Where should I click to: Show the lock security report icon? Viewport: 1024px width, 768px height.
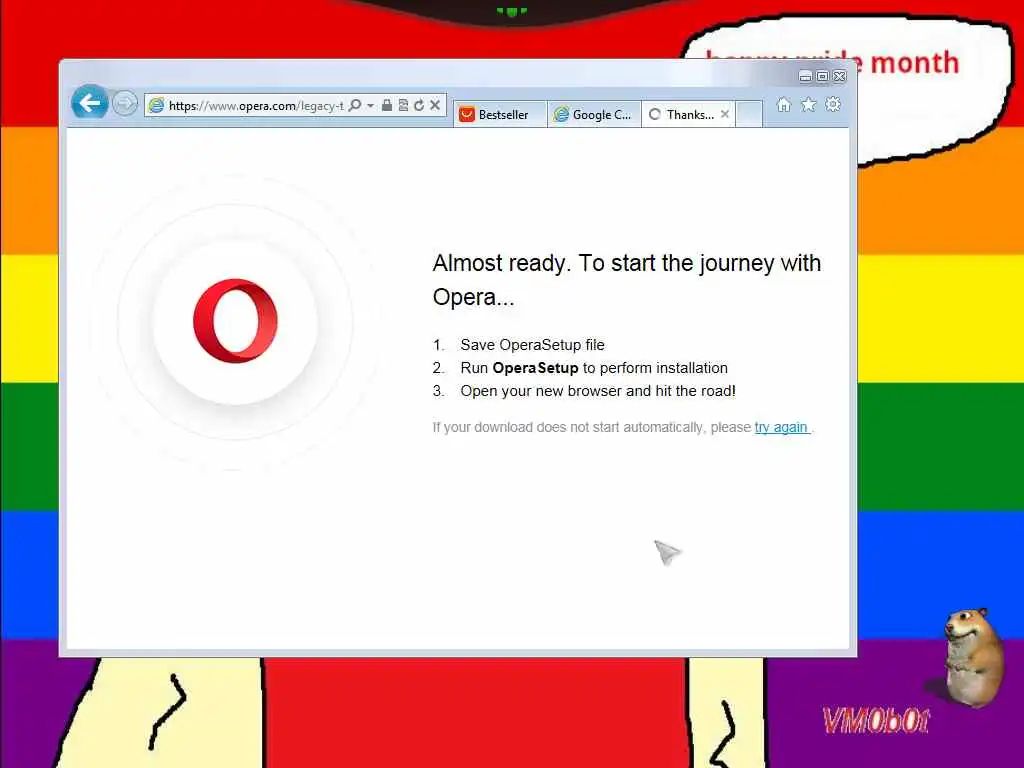[x=387, y=105]
